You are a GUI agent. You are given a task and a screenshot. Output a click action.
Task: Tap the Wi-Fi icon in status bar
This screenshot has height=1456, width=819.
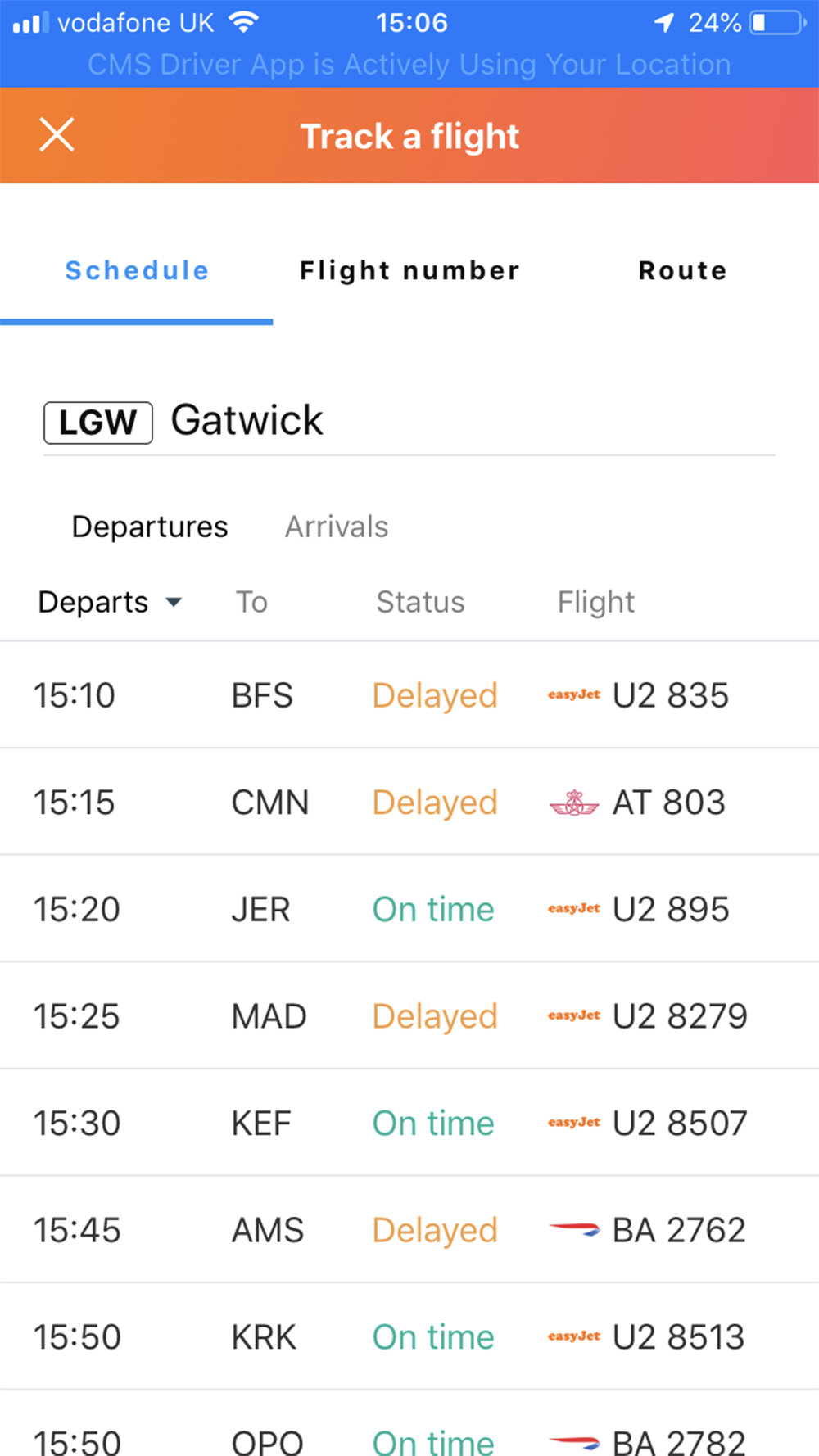click(x=243, y=22)
